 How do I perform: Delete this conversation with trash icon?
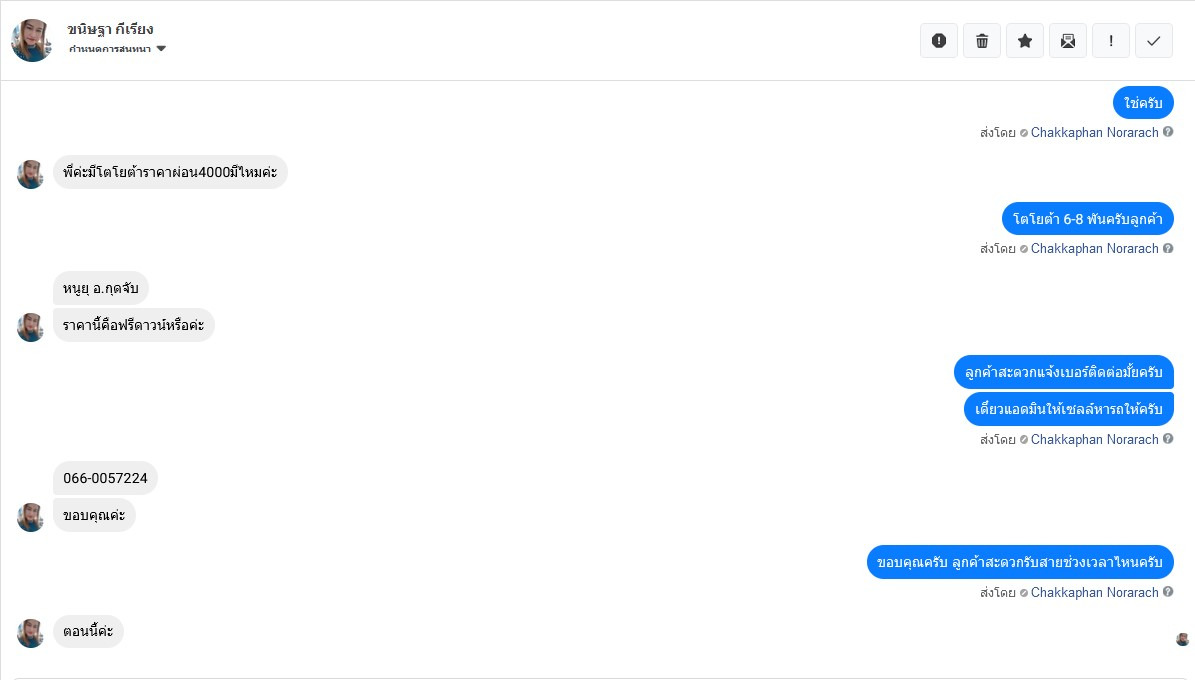(x=981, y=41)
